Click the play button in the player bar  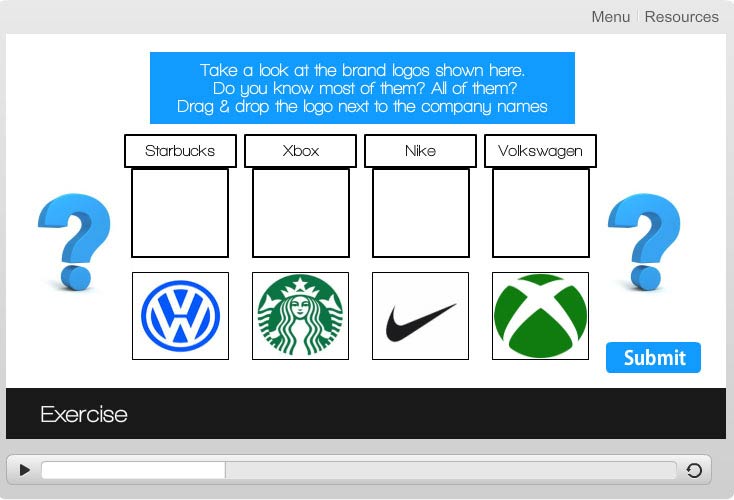pyautogui.click(x=24, y=470)
